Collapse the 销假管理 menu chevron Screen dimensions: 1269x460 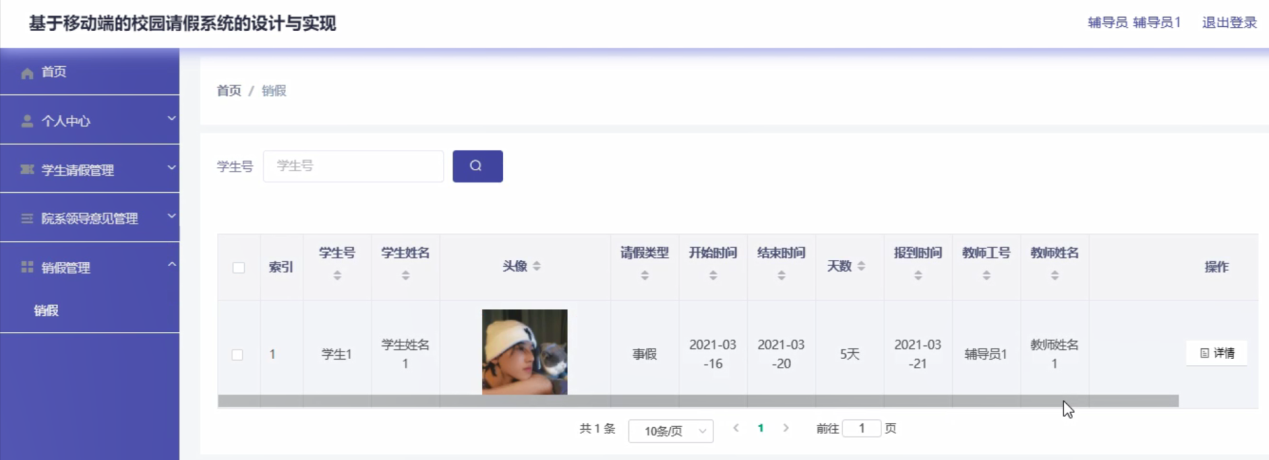click(171, 265)
